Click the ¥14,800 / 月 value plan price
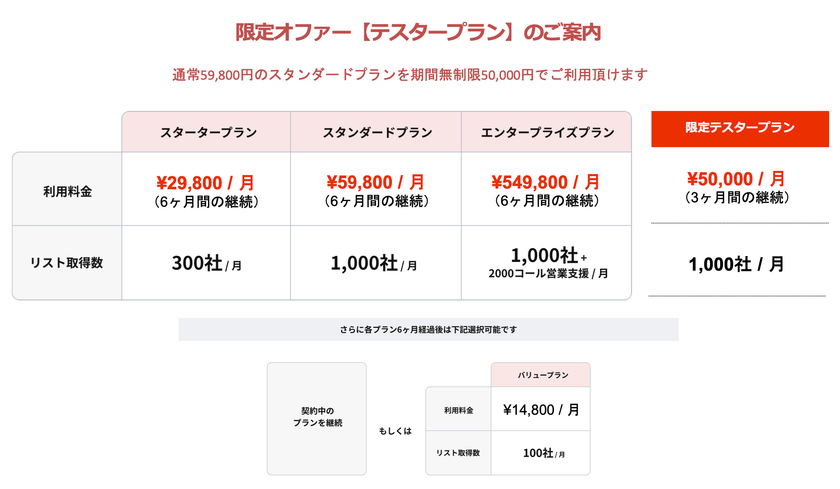The width and height of the screenshot is (840, 489). 541,409
